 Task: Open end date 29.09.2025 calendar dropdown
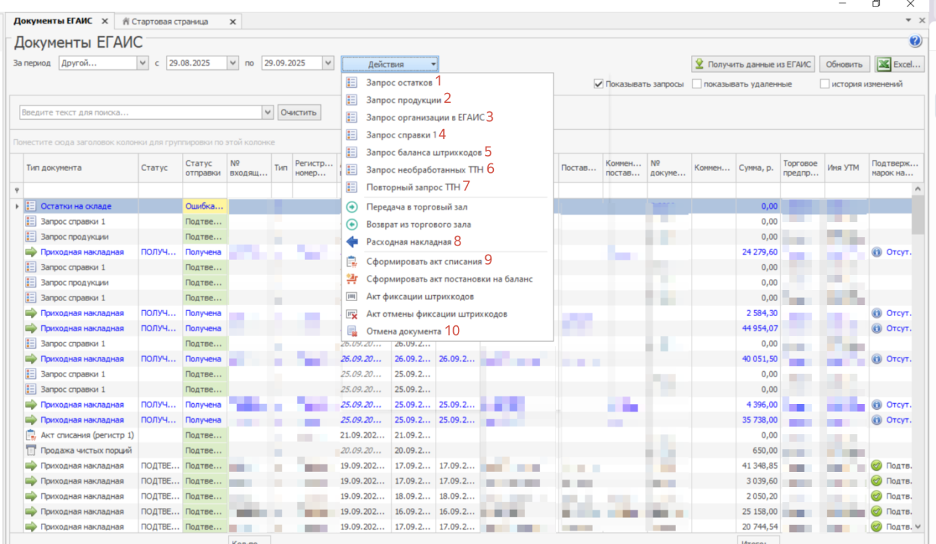point(328,63)
